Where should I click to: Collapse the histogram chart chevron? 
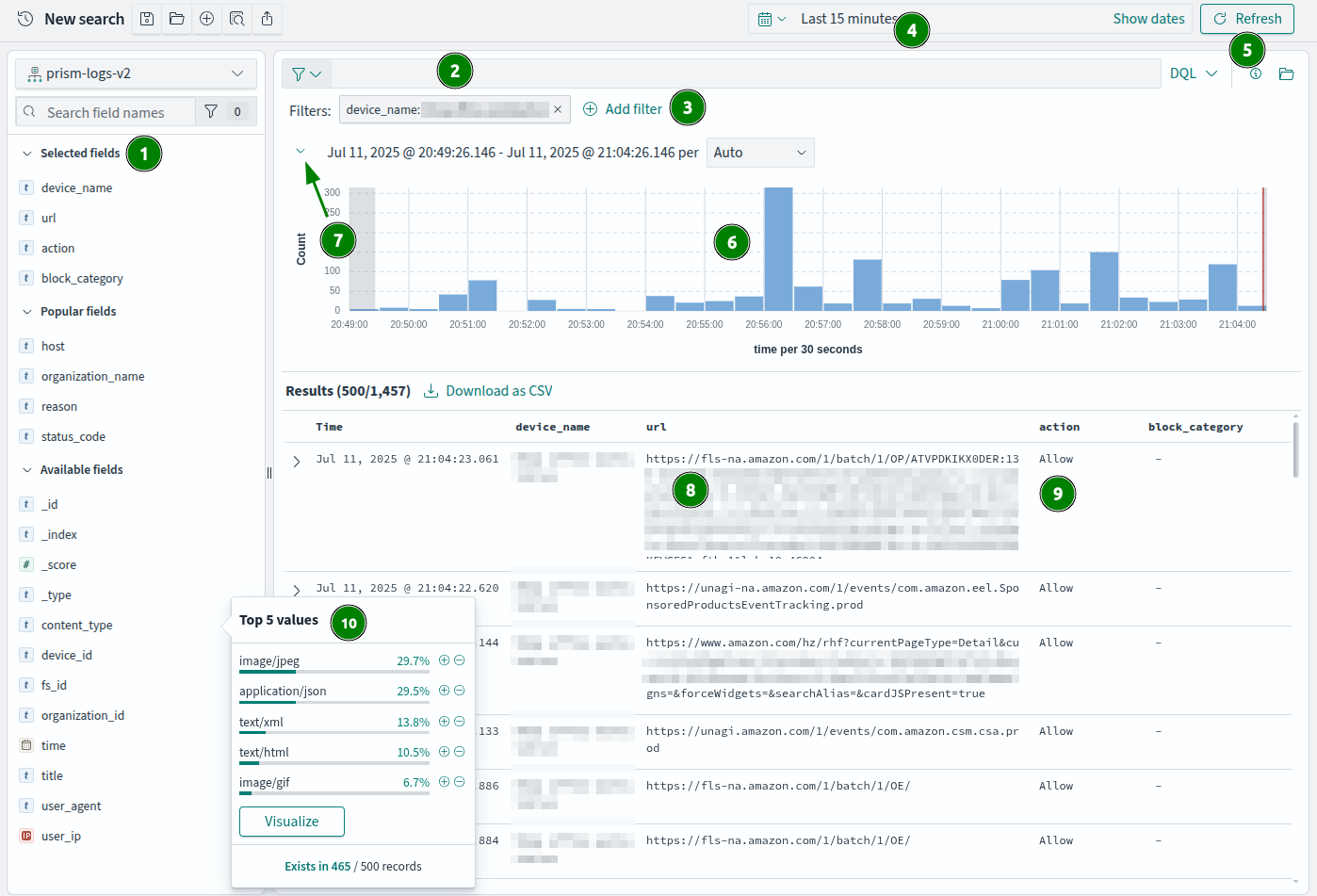click(301, 151)
